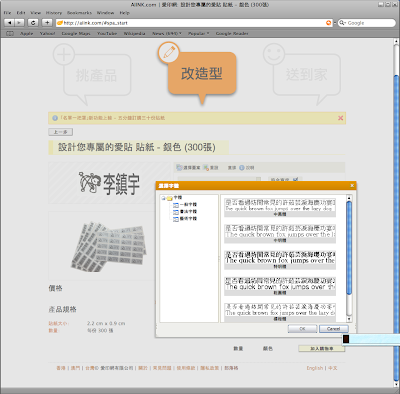Click the pencil icon above 改造型
Image resolution: width=400 pixels, height=394 pixels.
click(169, 53)
